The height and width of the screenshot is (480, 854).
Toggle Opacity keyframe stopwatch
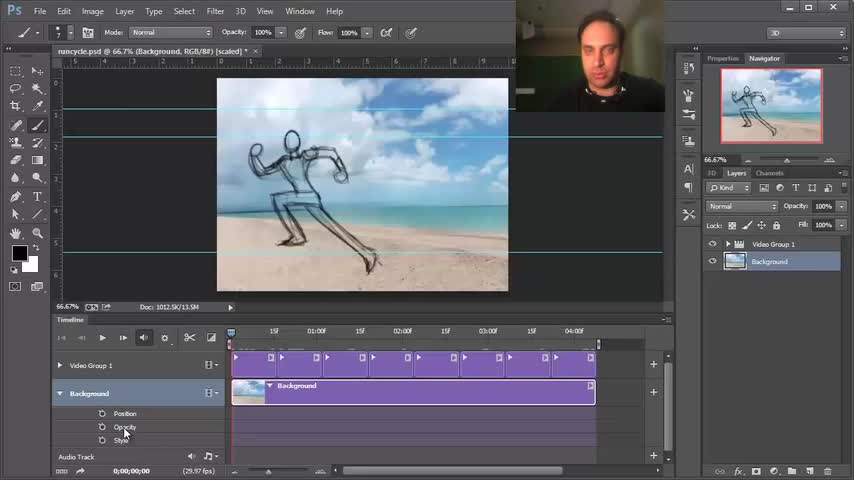[102, 427]
